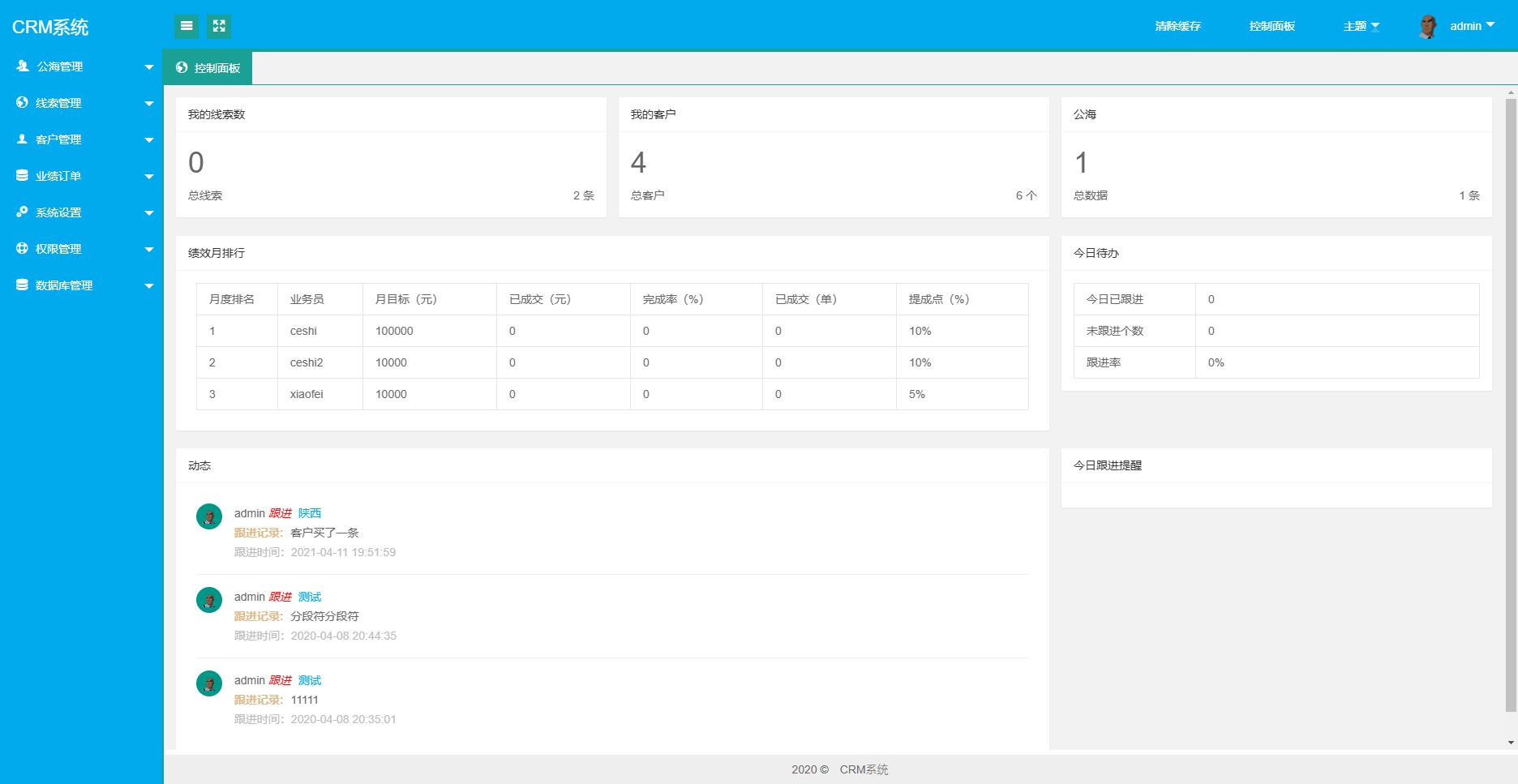The image size is (1518, 784).
Task: Open the 客户管理 menu item
Action: 58,139
